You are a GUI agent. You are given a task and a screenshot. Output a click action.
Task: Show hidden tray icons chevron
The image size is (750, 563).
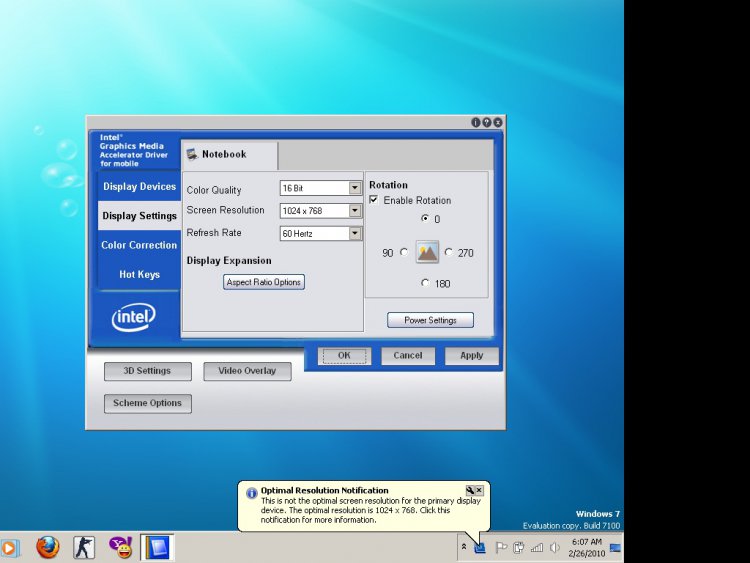point(463,546)
